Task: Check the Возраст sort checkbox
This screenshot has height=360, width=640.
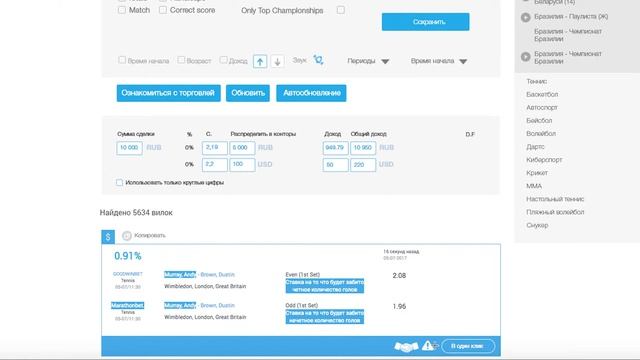Action: 181,60
